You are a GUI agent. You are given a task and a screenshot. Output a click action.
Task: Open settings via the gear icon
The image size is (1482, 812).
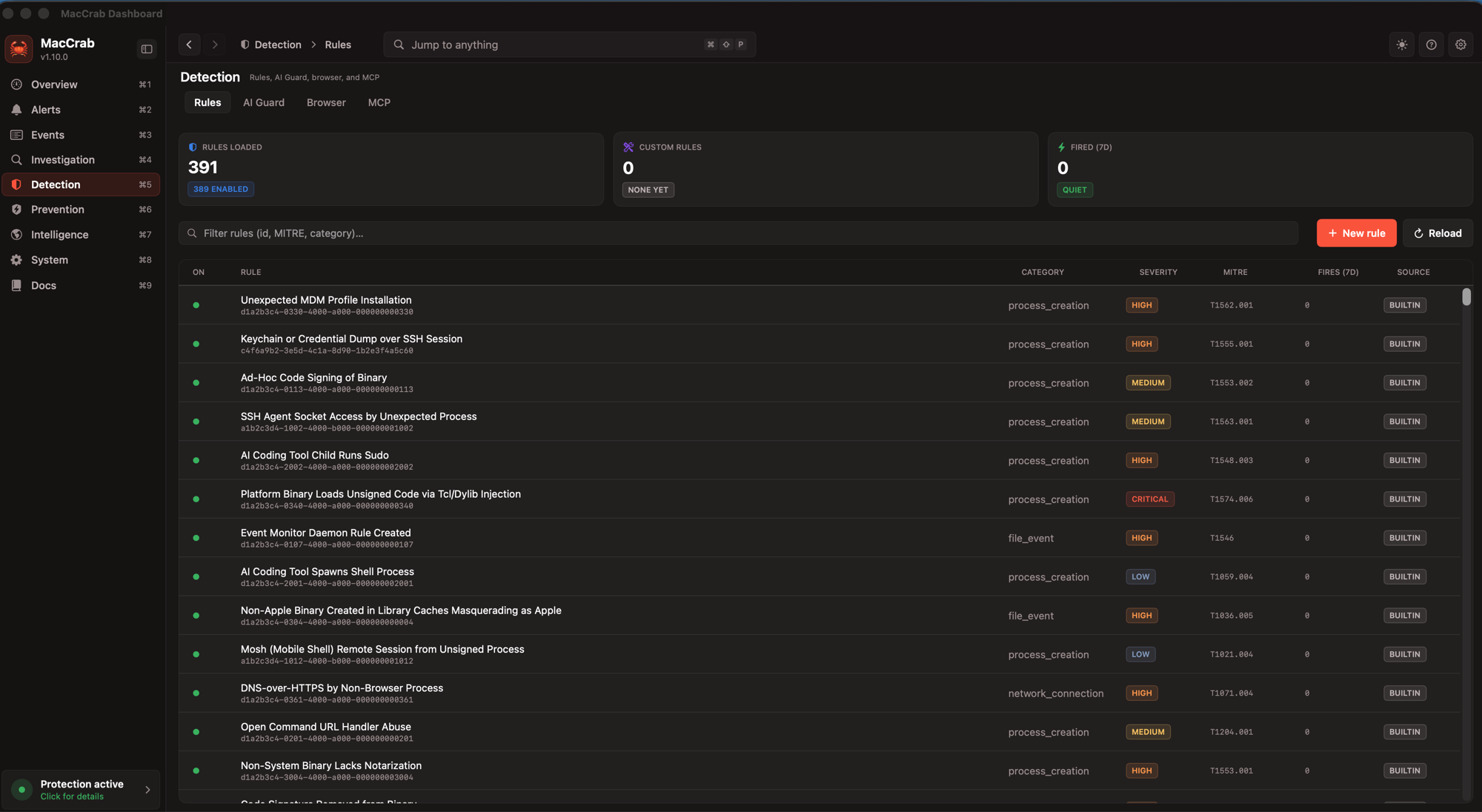pos(1461,44)
